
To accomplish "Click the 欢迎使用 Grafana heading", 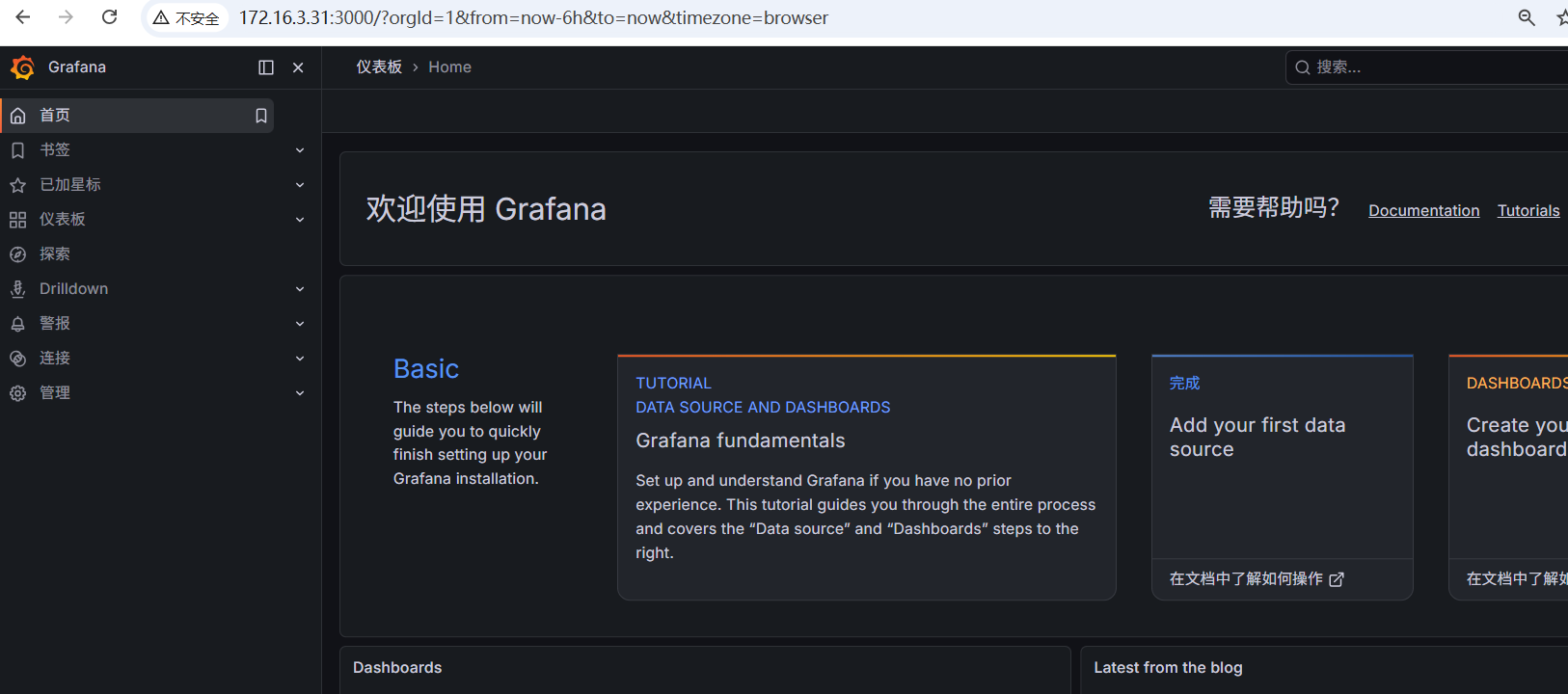I will [x=486, y=209].
